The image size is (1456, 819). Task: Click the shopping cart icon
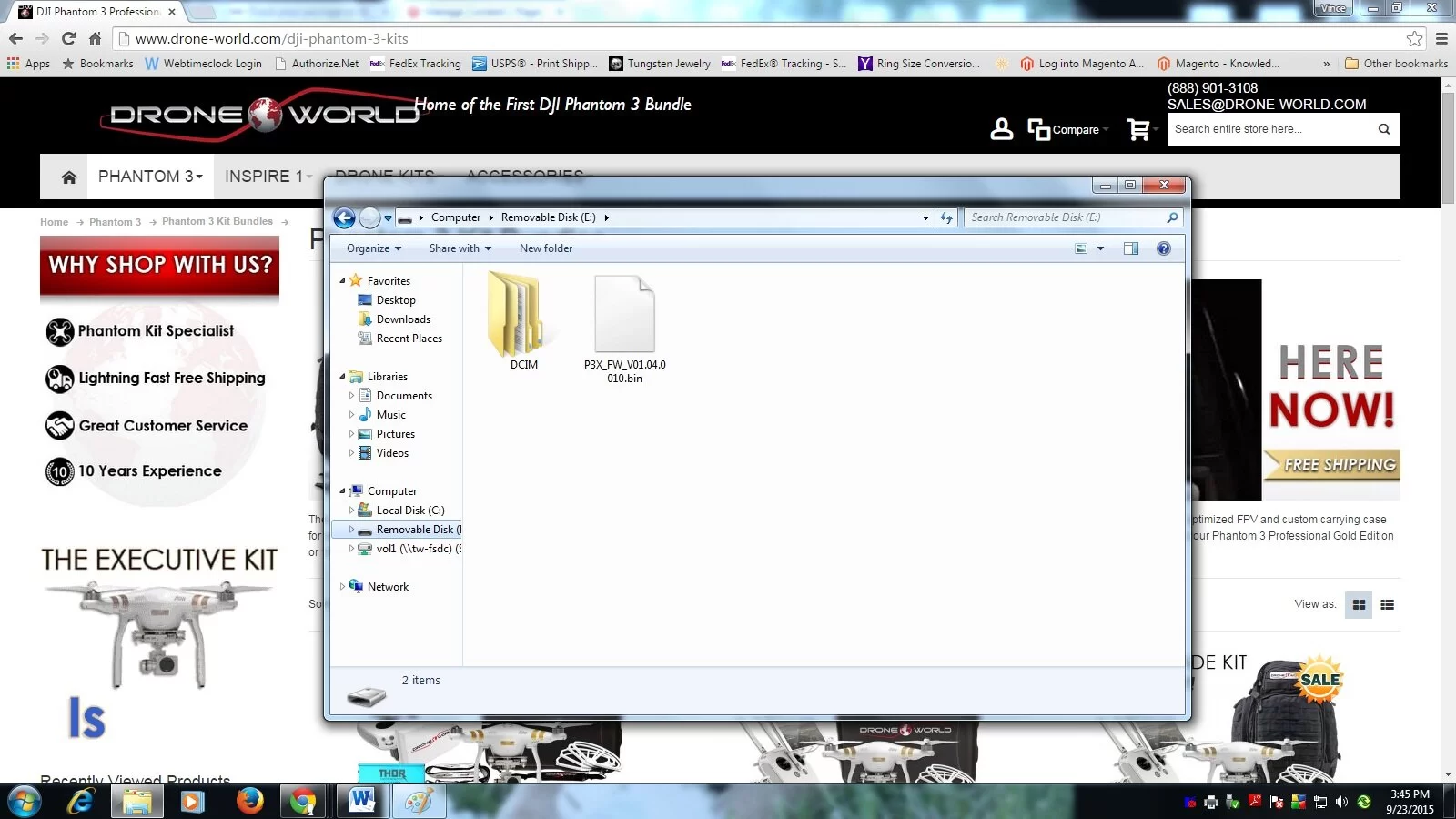click(1138, 129)
